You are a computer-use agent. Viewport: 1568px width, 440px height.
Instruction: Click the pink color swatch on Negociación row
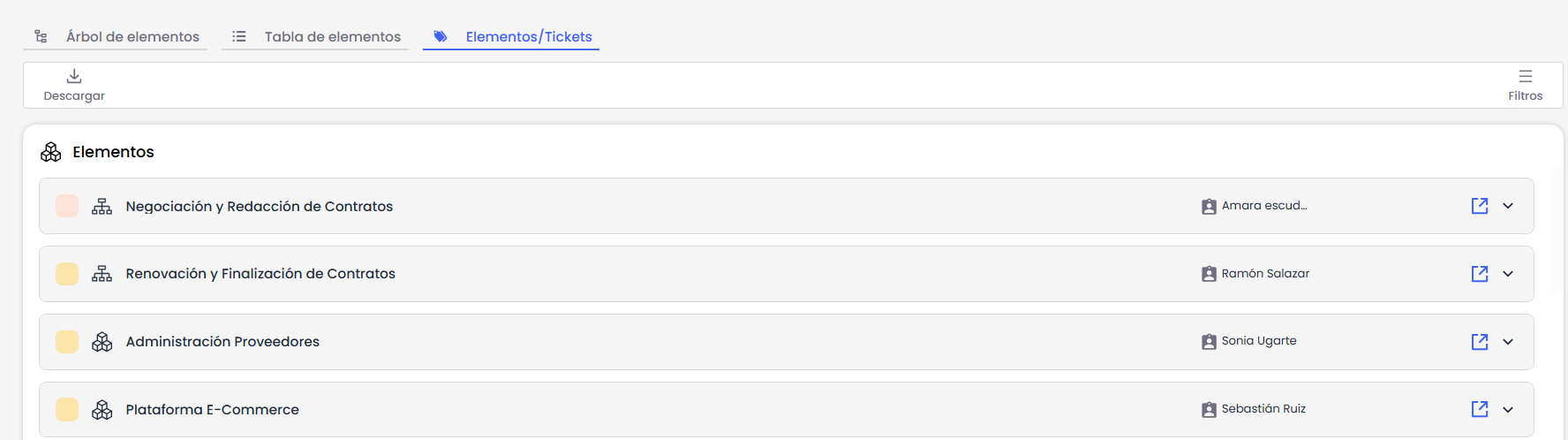click(67, 206)
